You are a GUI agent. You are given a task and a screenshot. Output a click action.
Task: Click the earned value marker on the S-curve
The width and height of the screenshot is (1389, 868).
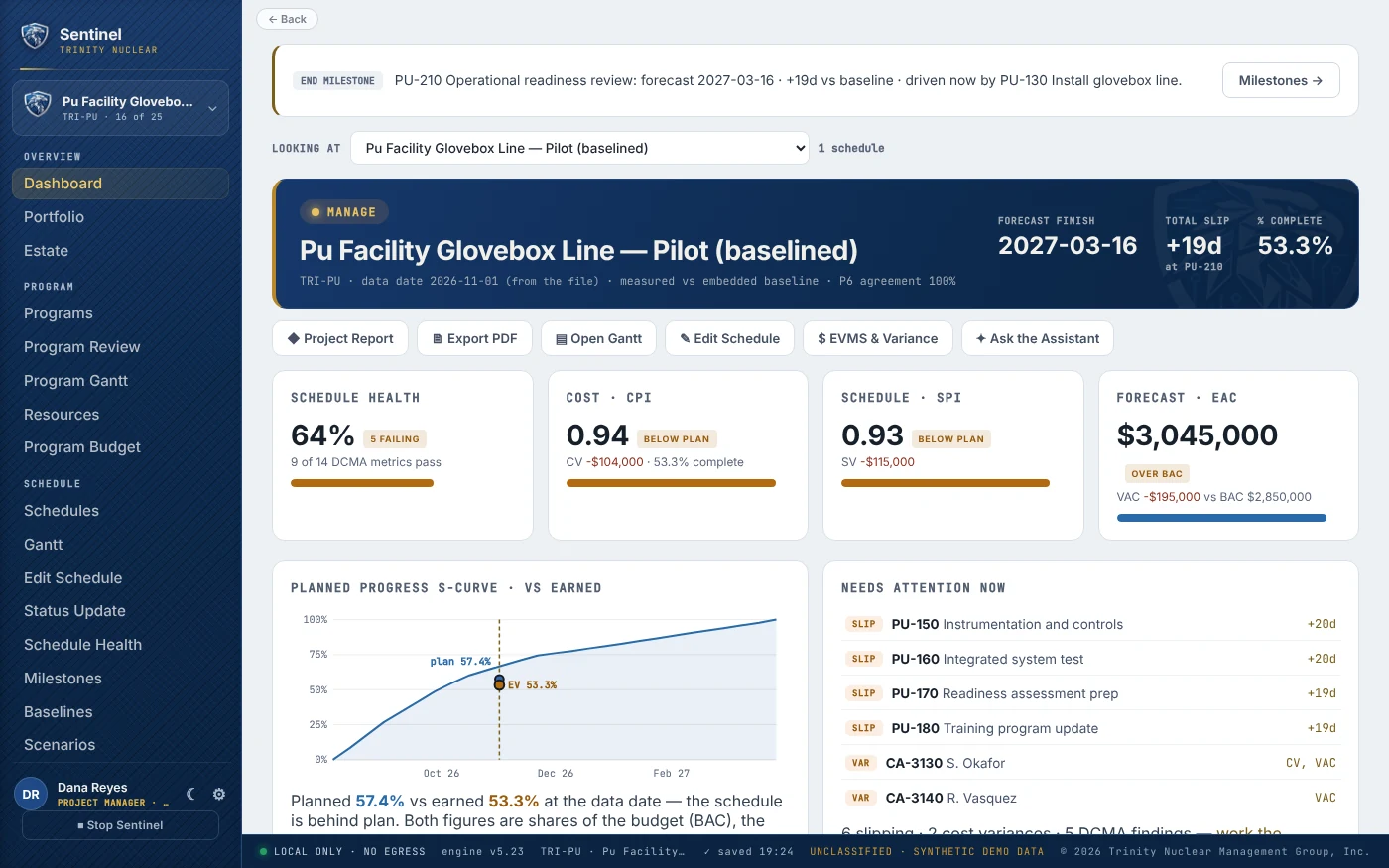click(x=499, y=685)
